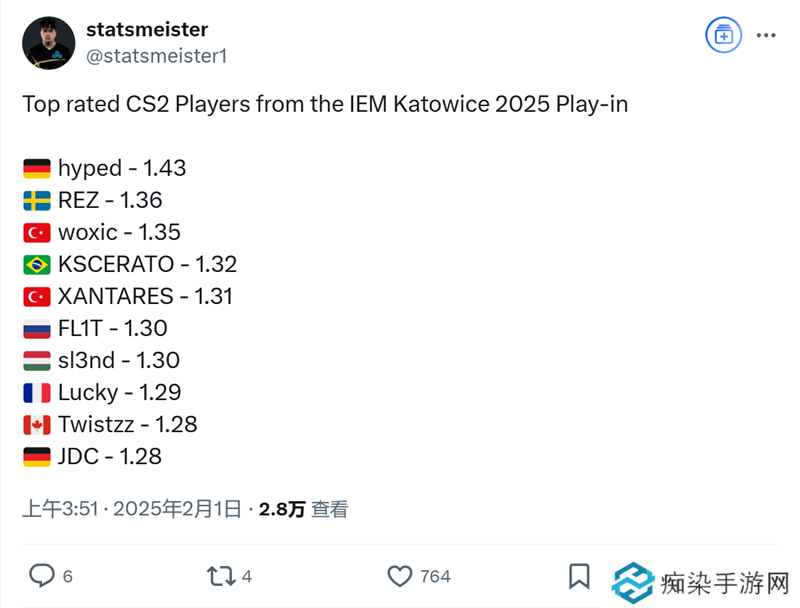Click the Canadian flag beside Twistzz
Screen dimensions: 800x608
37,425
